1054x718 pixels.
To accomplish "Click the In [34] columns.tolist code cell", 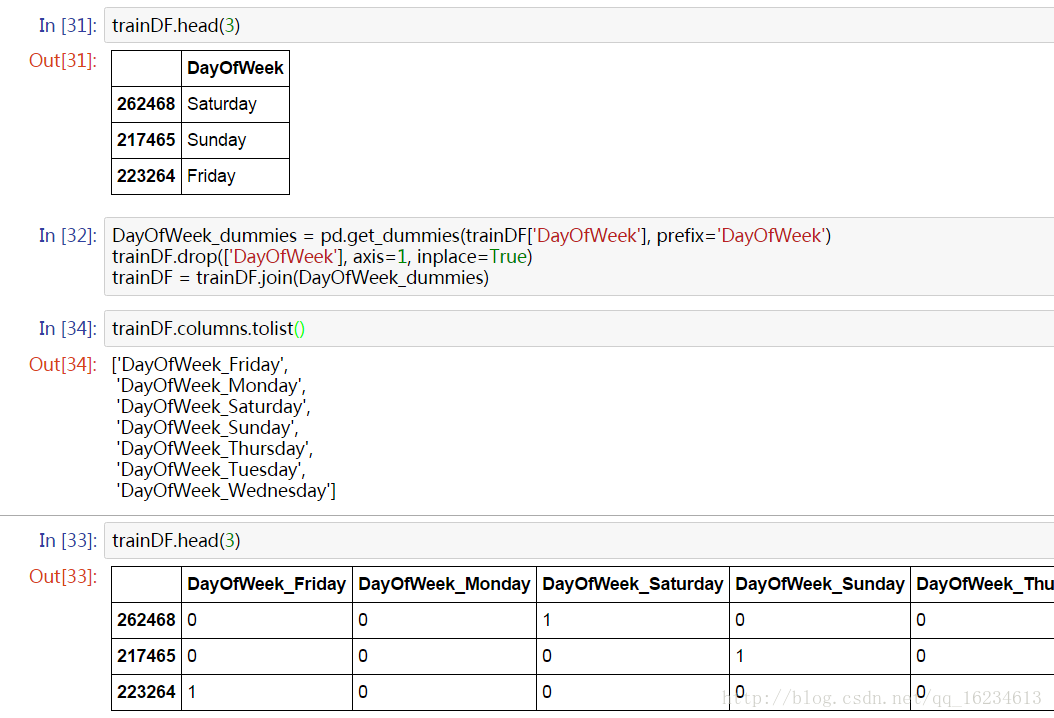I will click(579, 329).
